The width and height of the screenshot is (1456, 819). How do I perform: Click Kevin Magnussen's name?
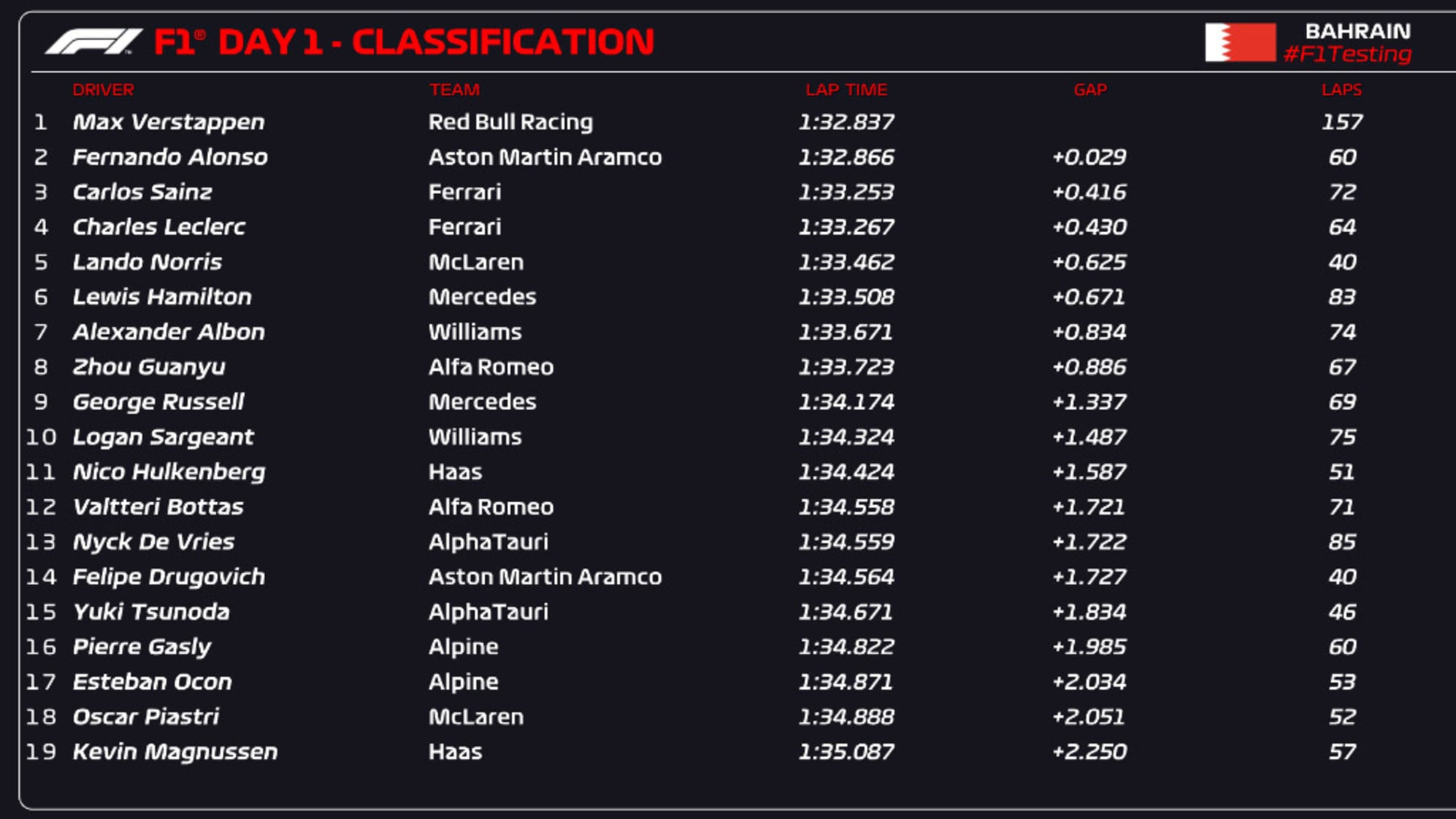[x=175, y=752]
